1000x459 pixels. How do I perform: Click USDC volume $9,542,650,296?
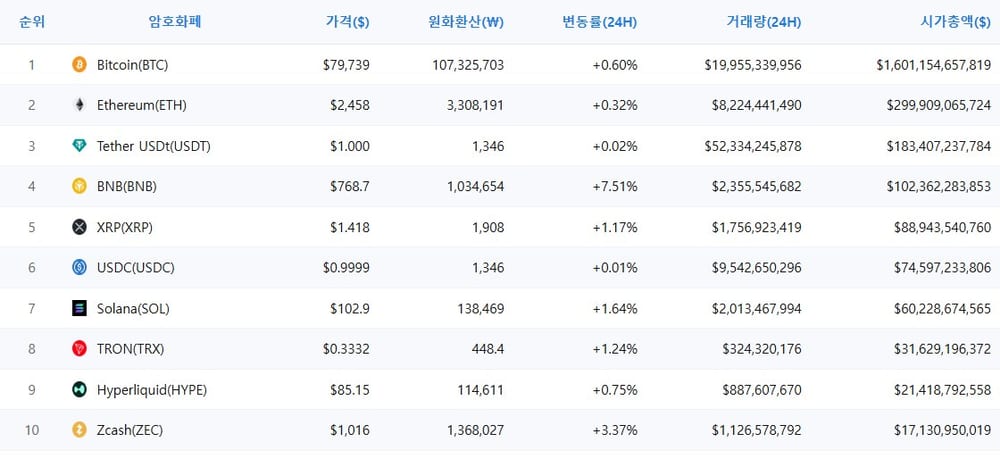coord(756,268)
